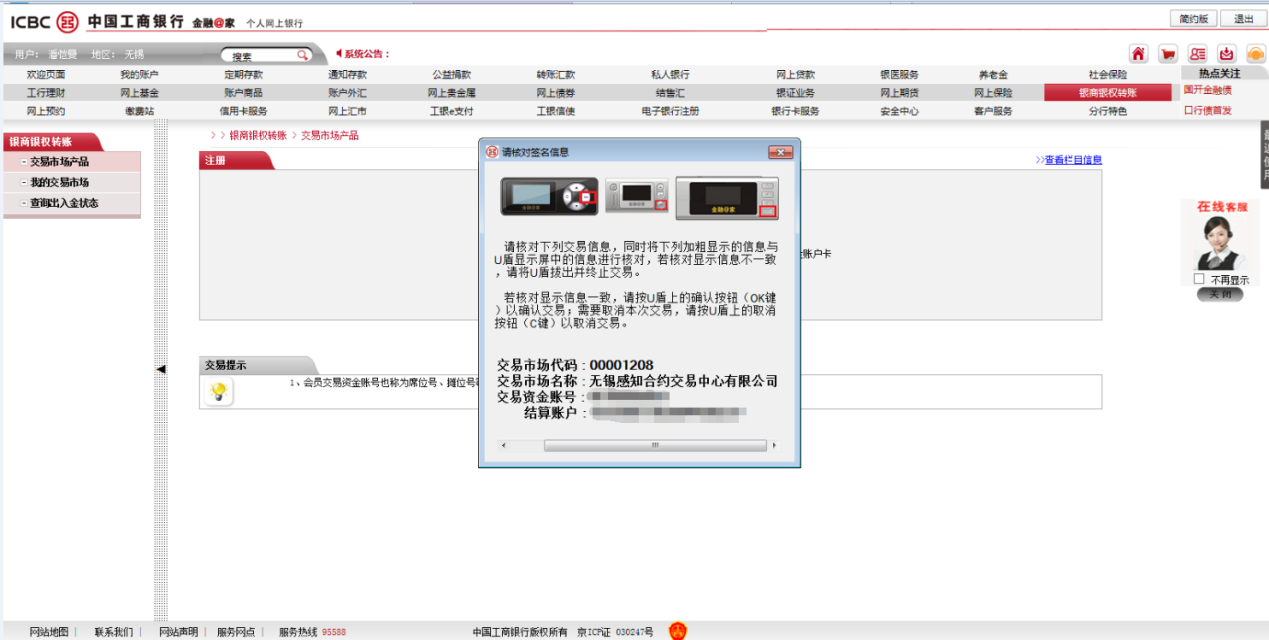
Task: Open the 电子银行注册 menu
Action: [670, 111]
